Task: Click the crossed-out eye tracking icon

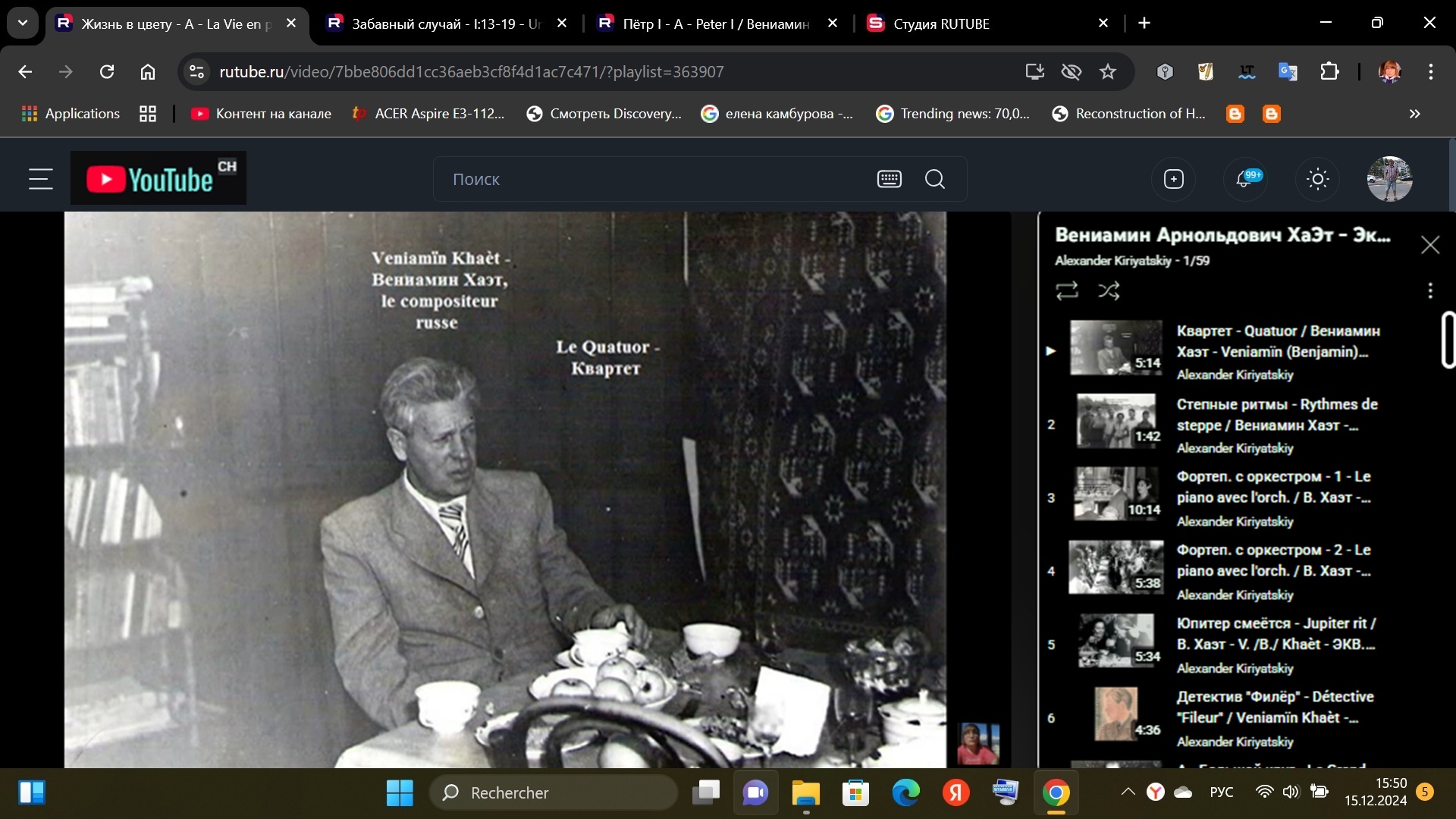Action: 1071,71
